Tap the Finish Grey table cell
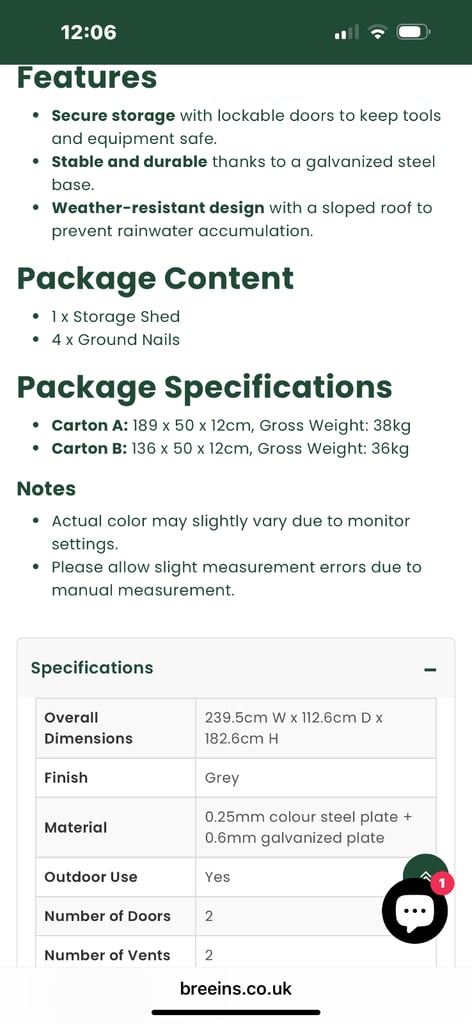Screen dimensions: 472x1024 pyautogui.click(x=316, y=778)
